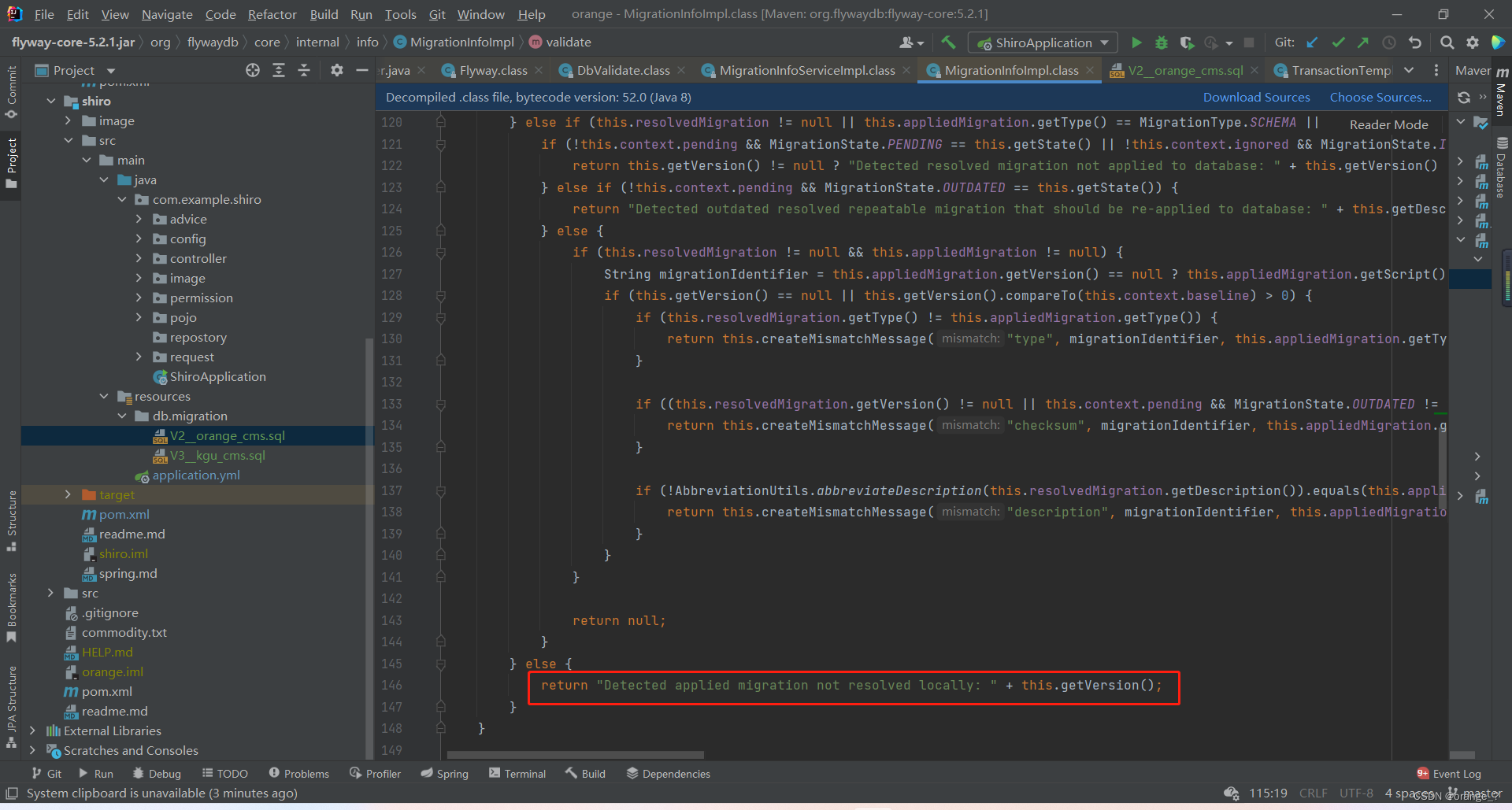This screenshot has width=1512, height=810.
Task: Run ShiroApplication with Coverage
Action: pos(1187,43)
